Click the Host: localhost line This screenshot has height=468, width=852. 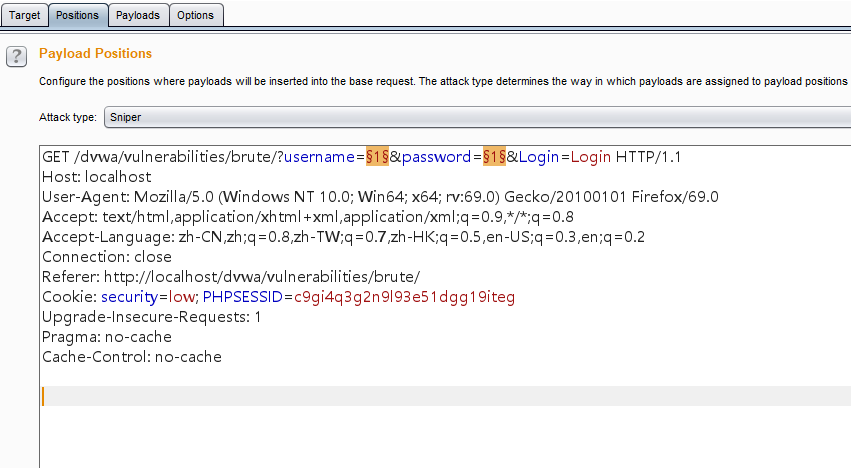[97, 177]
